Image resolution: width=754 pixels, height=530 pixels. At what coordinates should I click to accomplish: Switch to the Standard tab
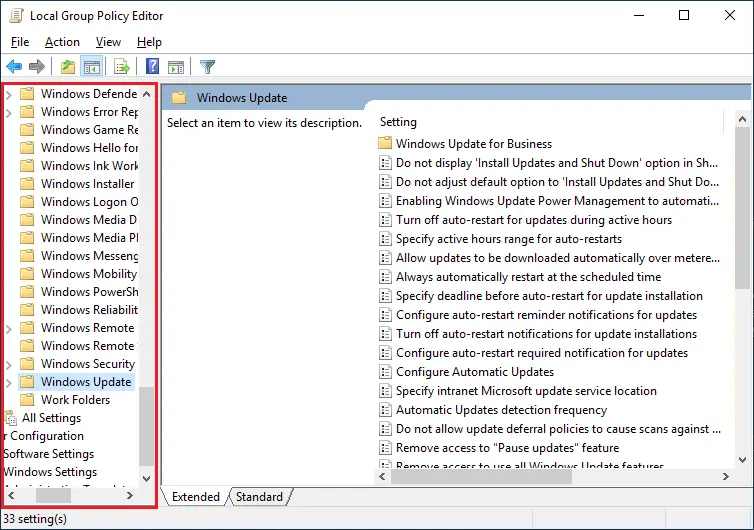[x=259, y=496]
